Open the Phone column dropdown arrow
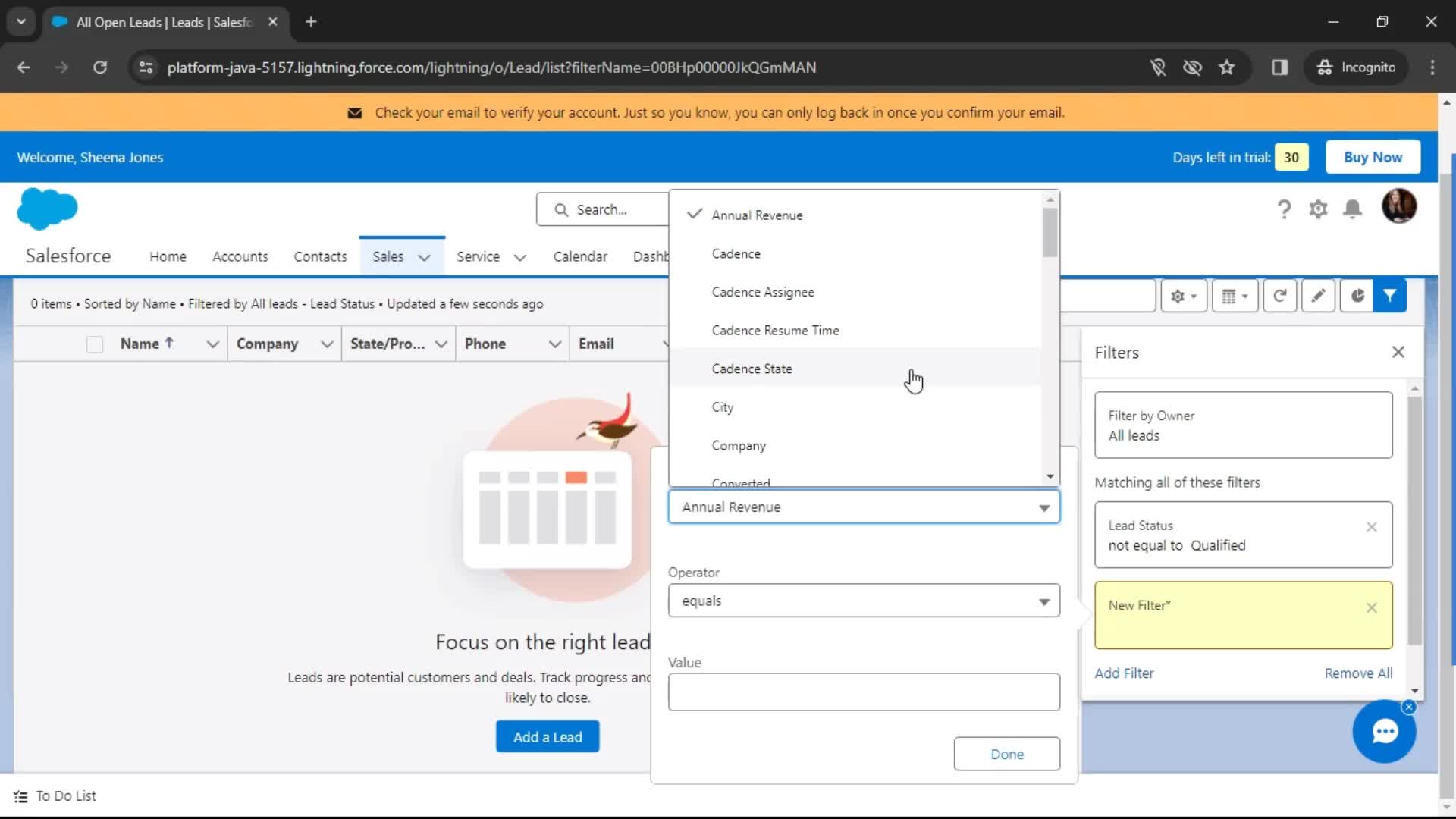Image resolution: width=1456 pixels, height=819 pixels. click(555, 344)
